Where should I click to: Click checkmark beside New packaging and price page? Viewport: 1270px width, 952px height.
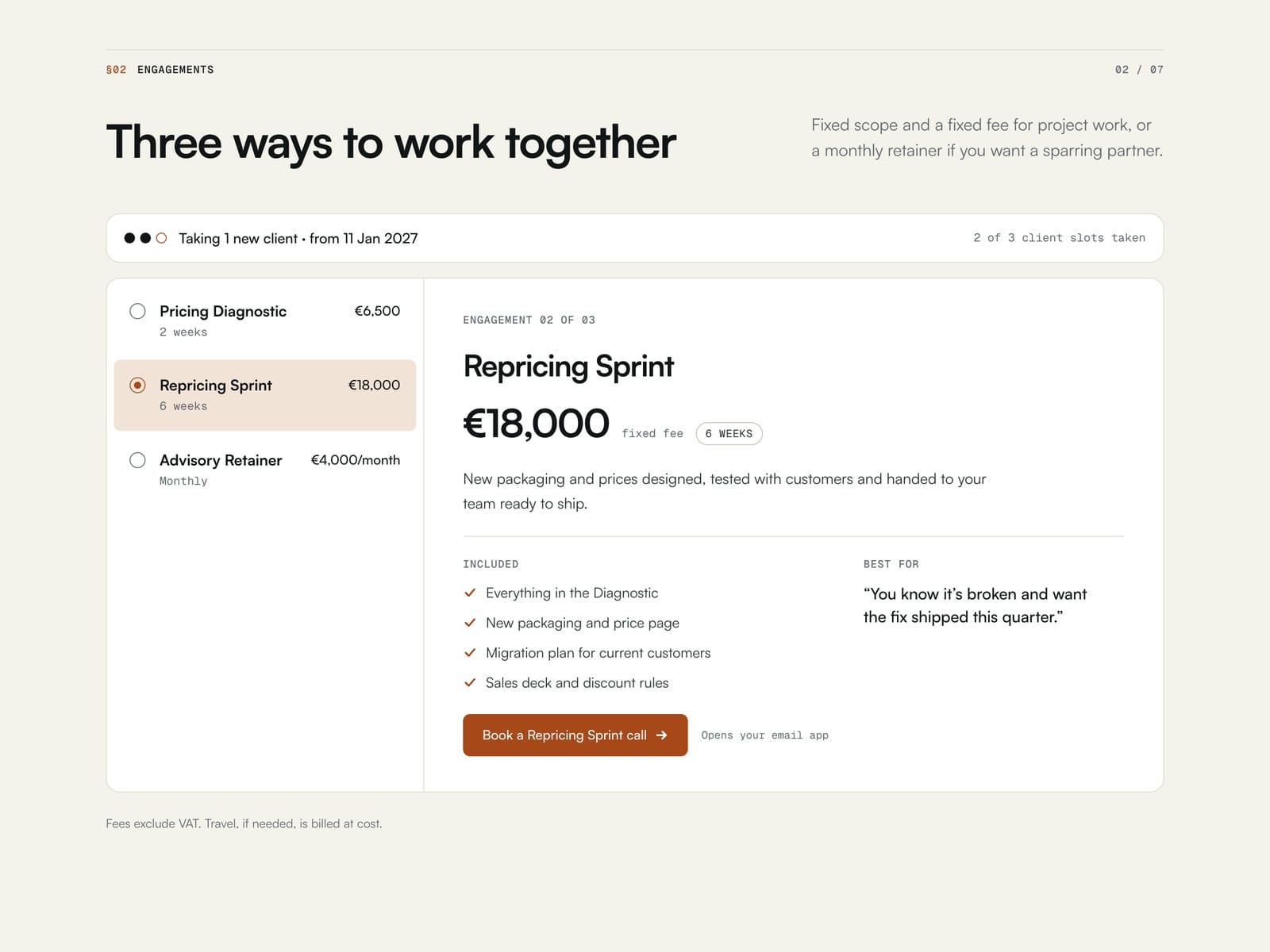[470, 623]
